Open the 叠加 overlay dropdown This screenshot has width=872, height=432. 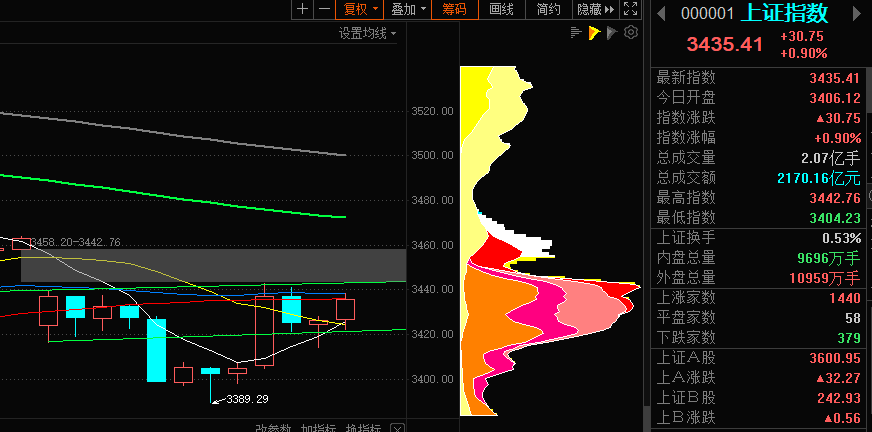point(409,9)
